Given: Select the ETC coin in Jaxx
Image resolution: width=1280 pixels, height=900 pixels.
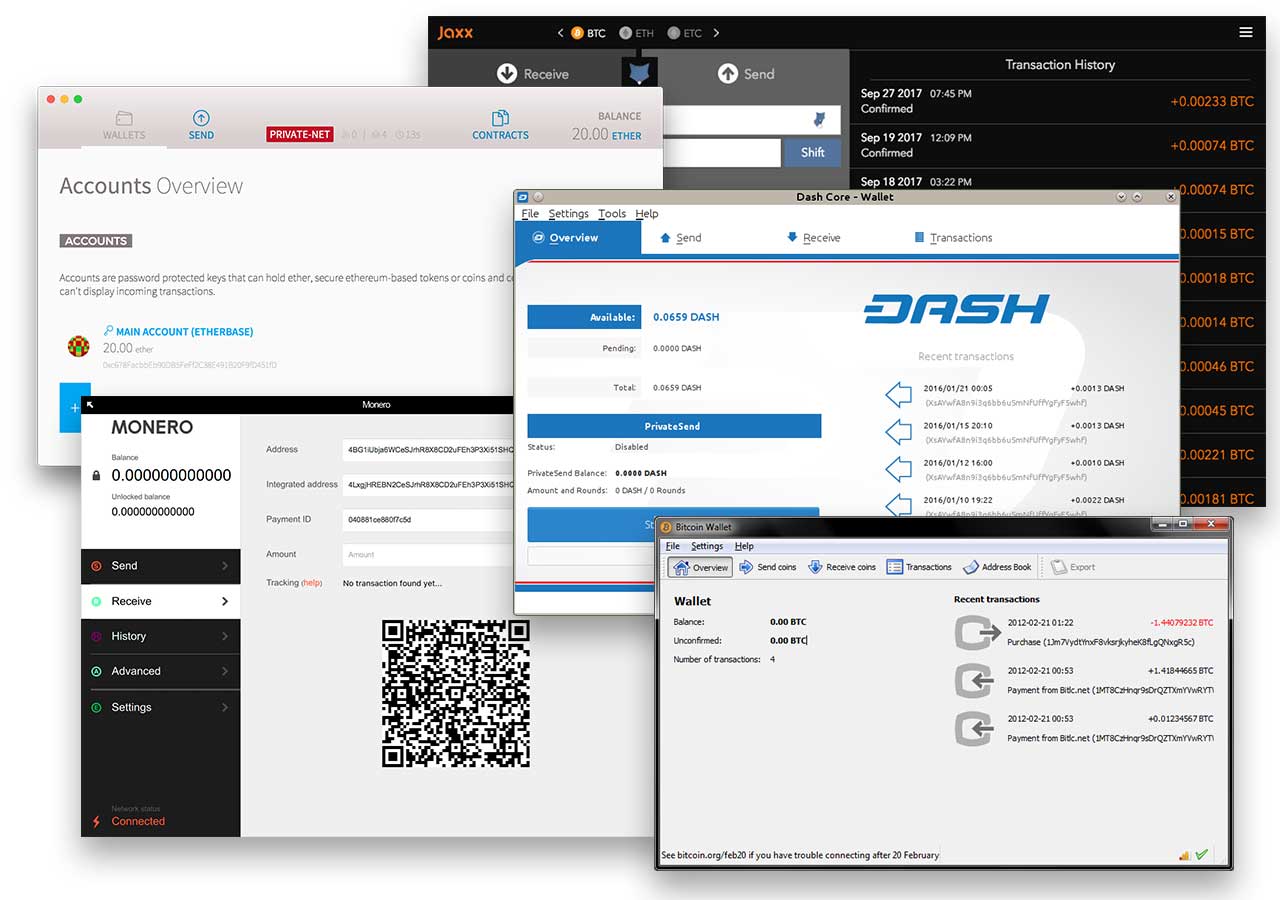Looking at the screenshot, I should 684,33.
